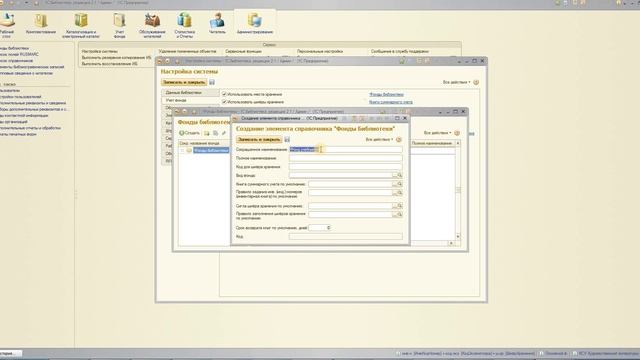Click the list's vertical scrollbar up arrow
The image size is (640, 360).
(458, 143)
